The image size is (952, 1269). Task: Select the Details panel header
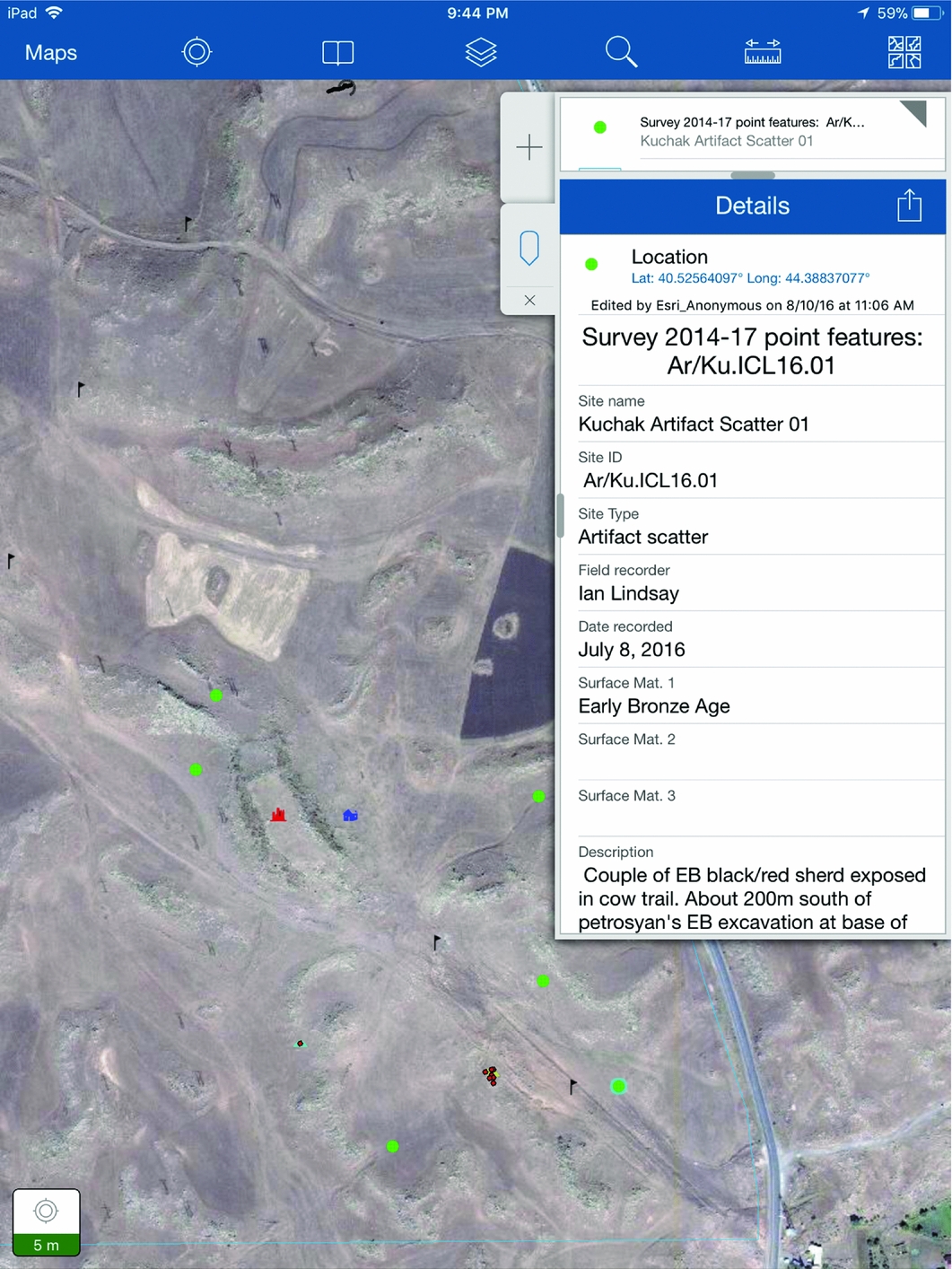coord(752,206)
